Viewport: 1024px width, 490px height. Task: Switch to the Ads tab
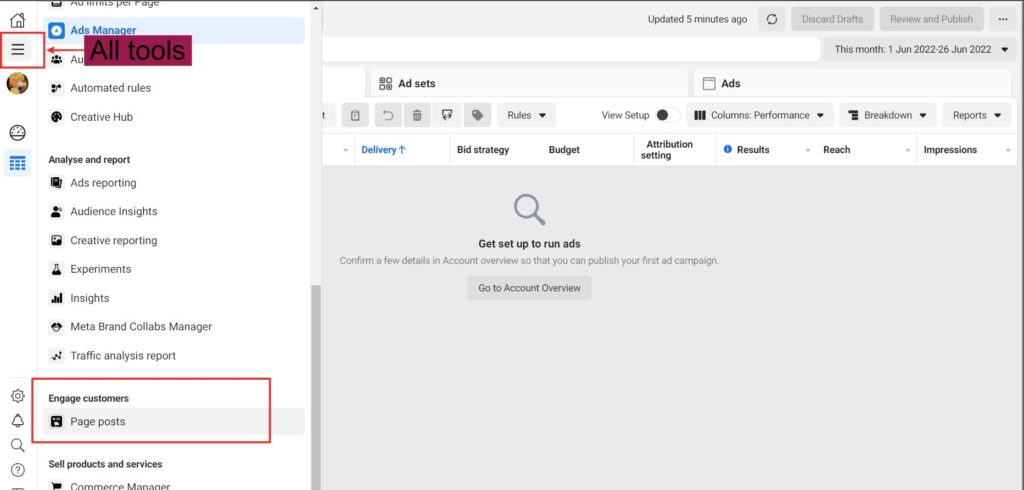pyautogui.click(x=852, y=84)
